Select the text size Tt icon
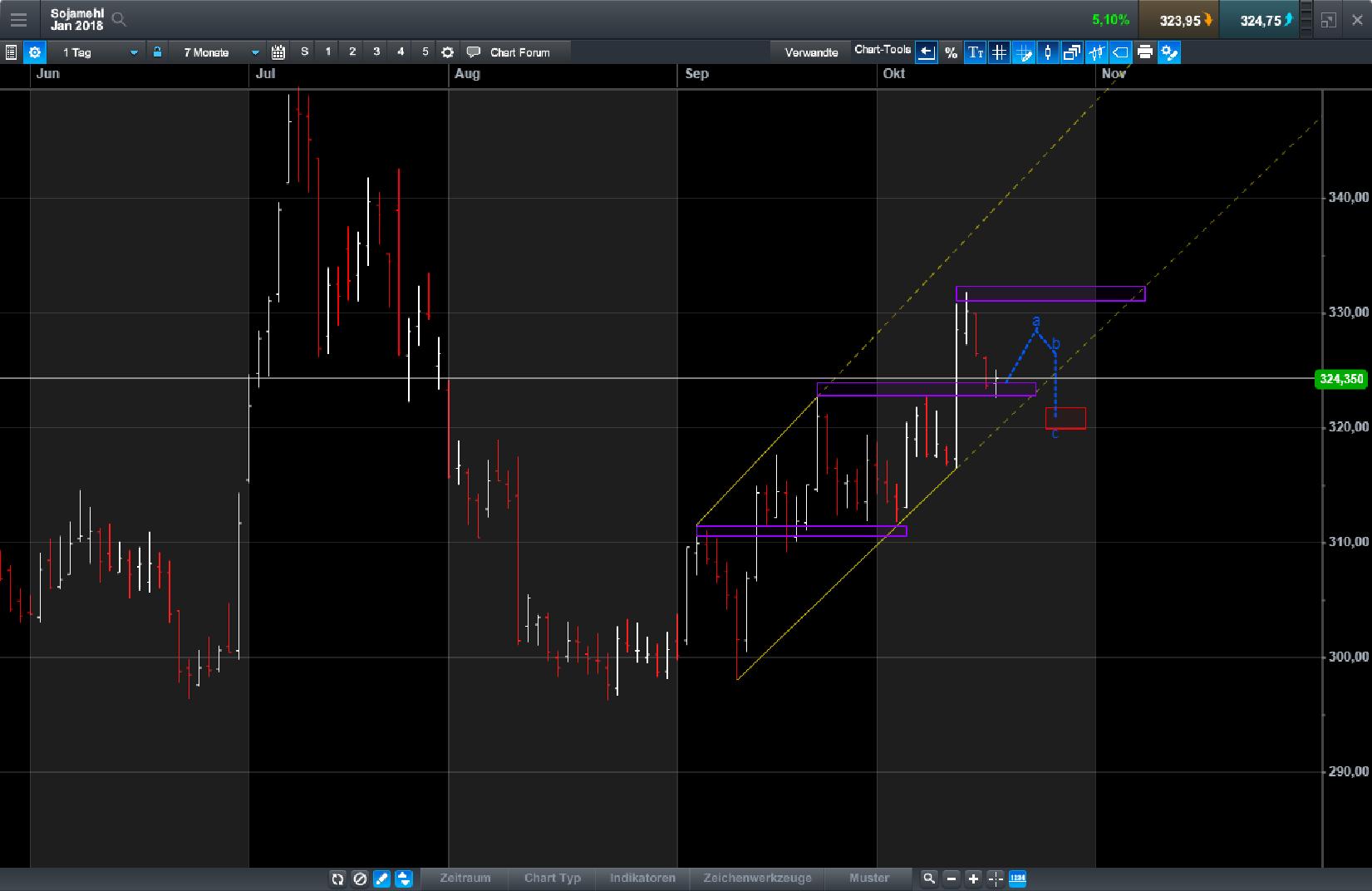 click(975, 52)
